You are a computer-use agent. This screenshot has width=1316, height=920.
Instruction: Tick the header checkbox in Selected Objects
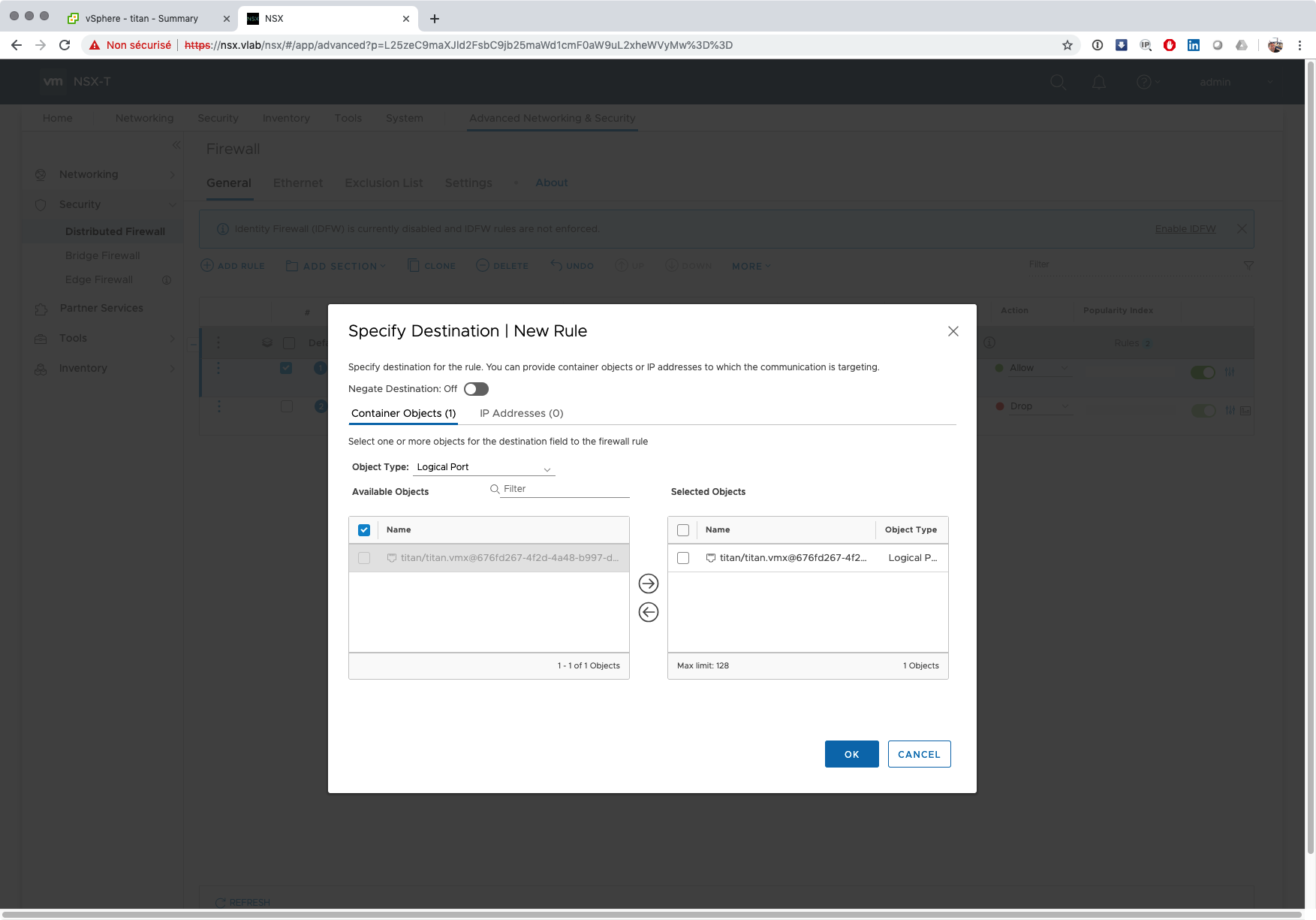click(683, 530)
